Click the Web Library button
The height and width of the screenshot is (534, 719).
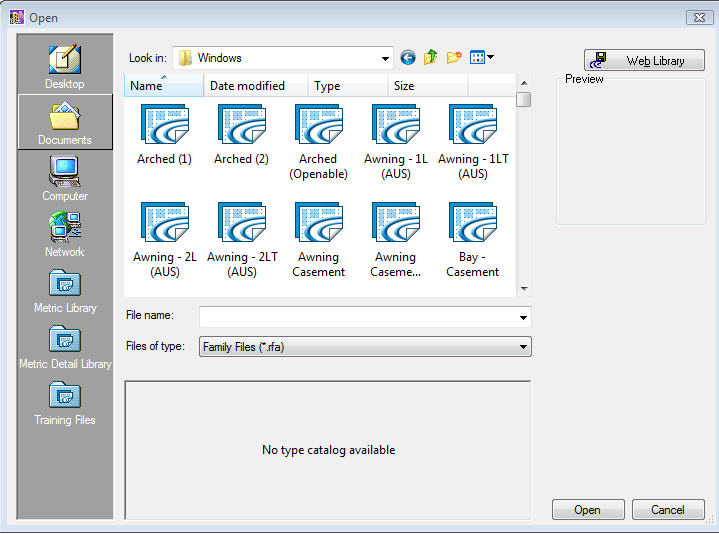point(644,61)
